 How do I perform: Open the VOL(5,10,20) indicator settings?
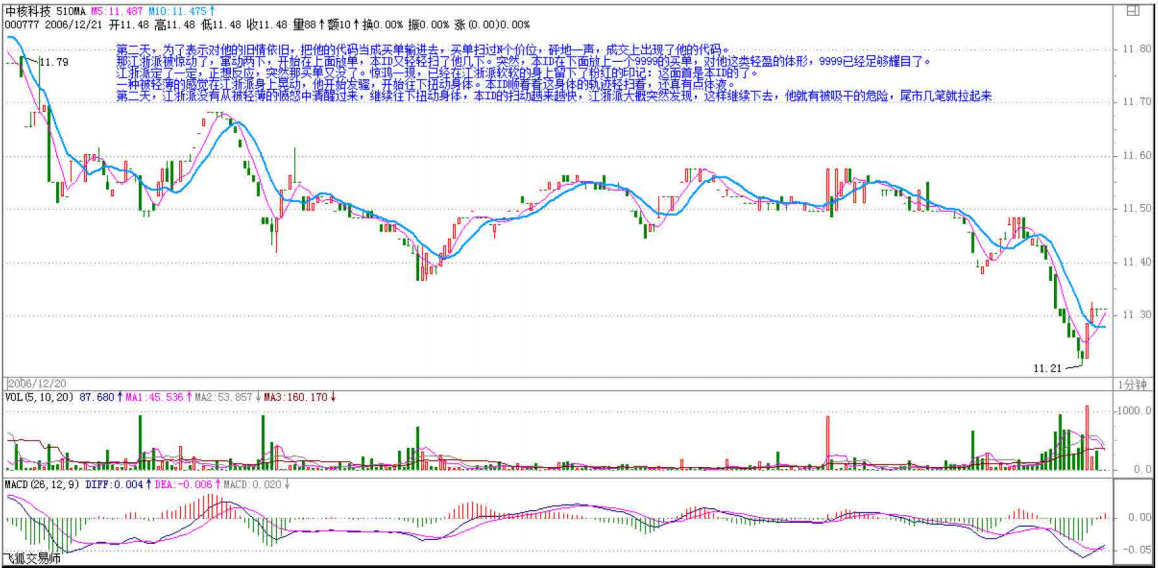click(x=38, y=397)
